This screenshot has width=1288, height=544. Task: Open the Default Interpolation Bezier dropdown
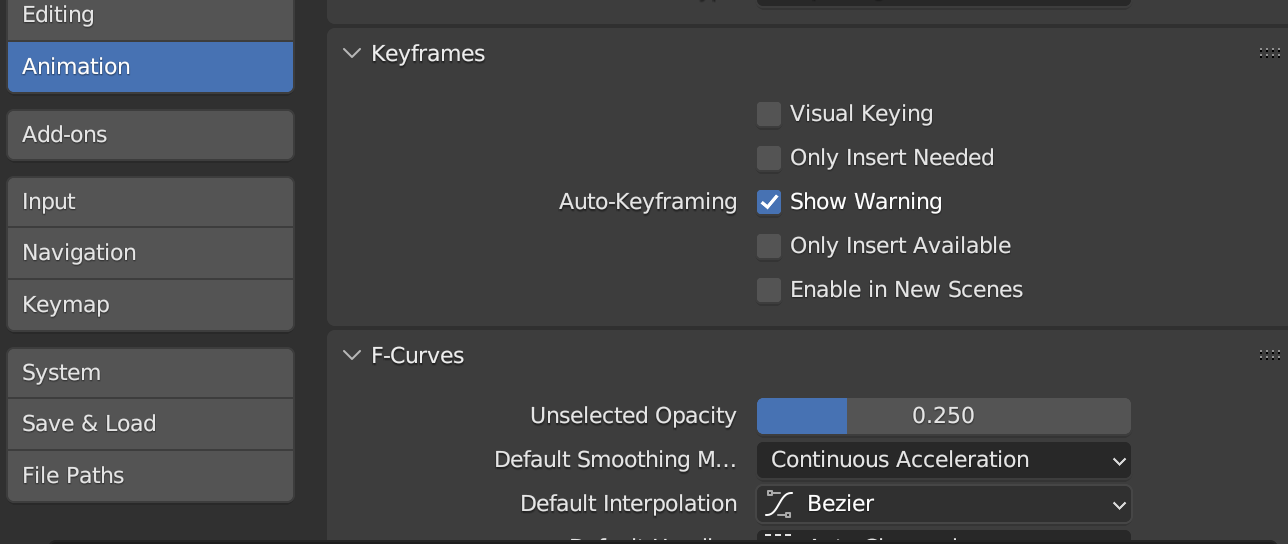(x=943, y=504)
